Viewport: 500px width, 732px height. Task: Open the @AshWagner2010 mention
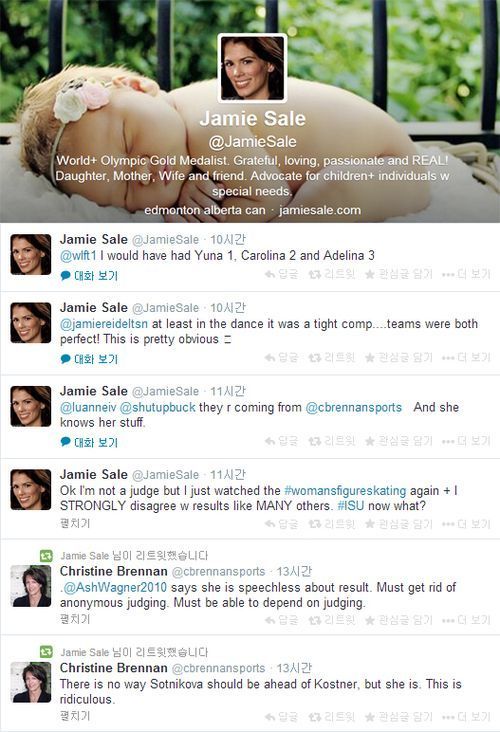(115, 587)
